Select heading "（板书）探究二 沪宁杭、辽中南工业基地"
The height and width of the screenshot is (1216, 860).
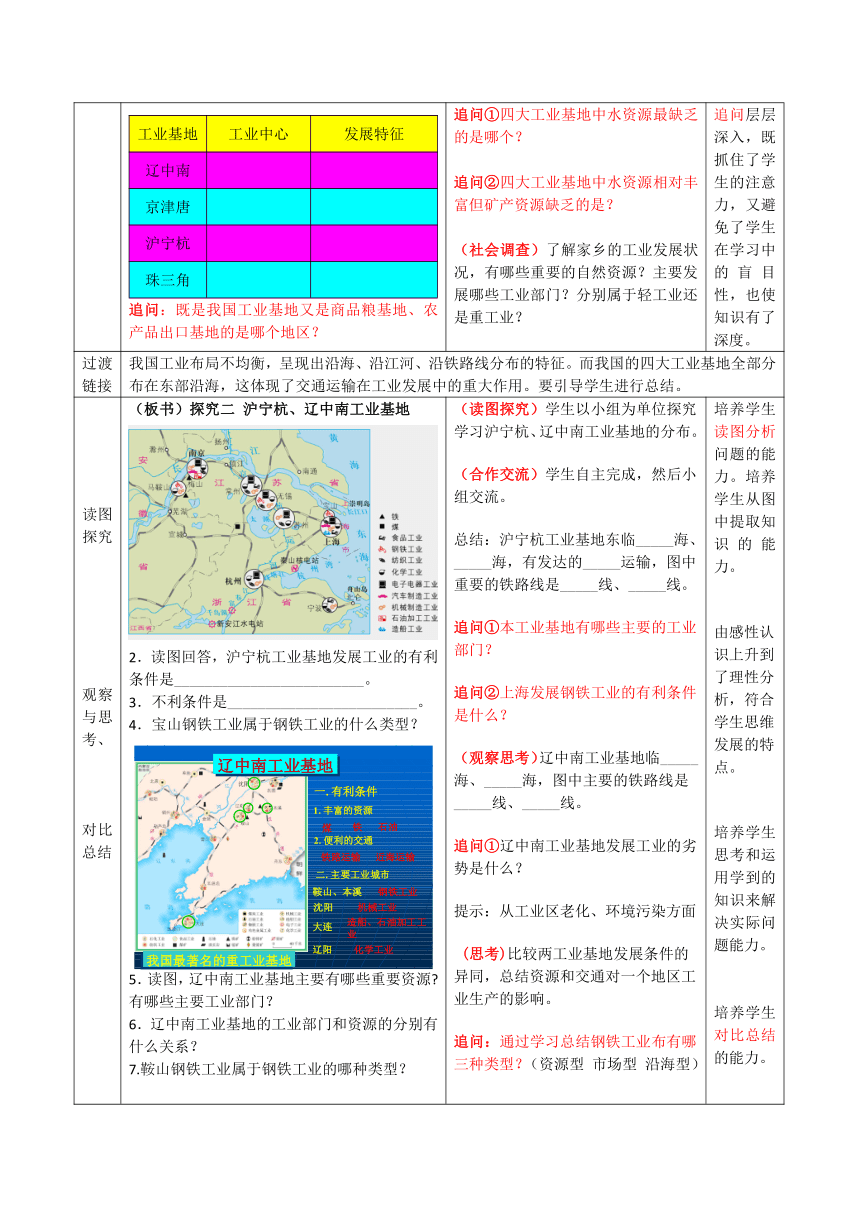tap(270, 409)
